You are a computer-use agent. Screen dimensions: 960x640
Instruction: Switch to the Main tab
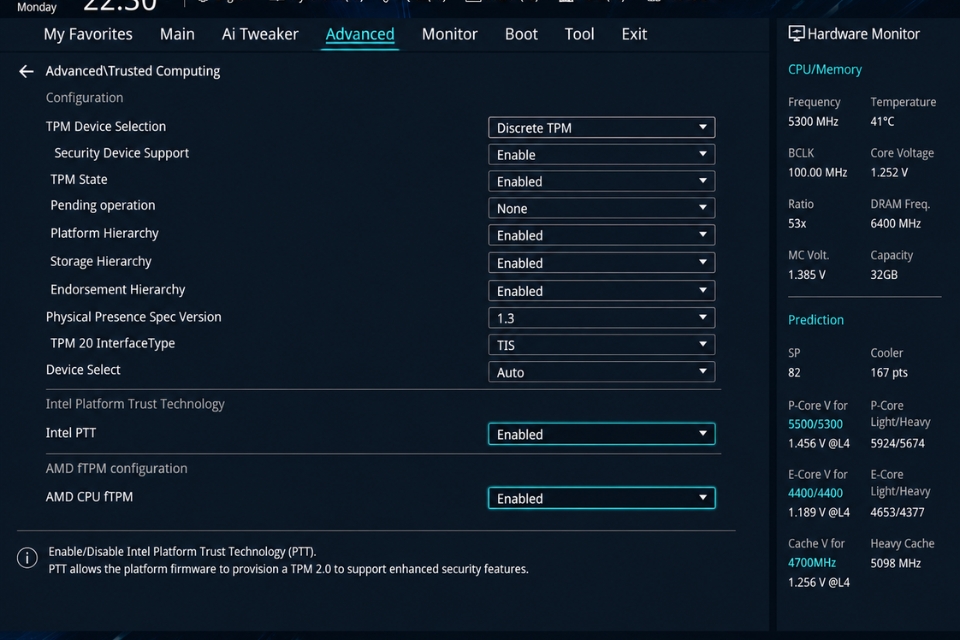[177, 34]
